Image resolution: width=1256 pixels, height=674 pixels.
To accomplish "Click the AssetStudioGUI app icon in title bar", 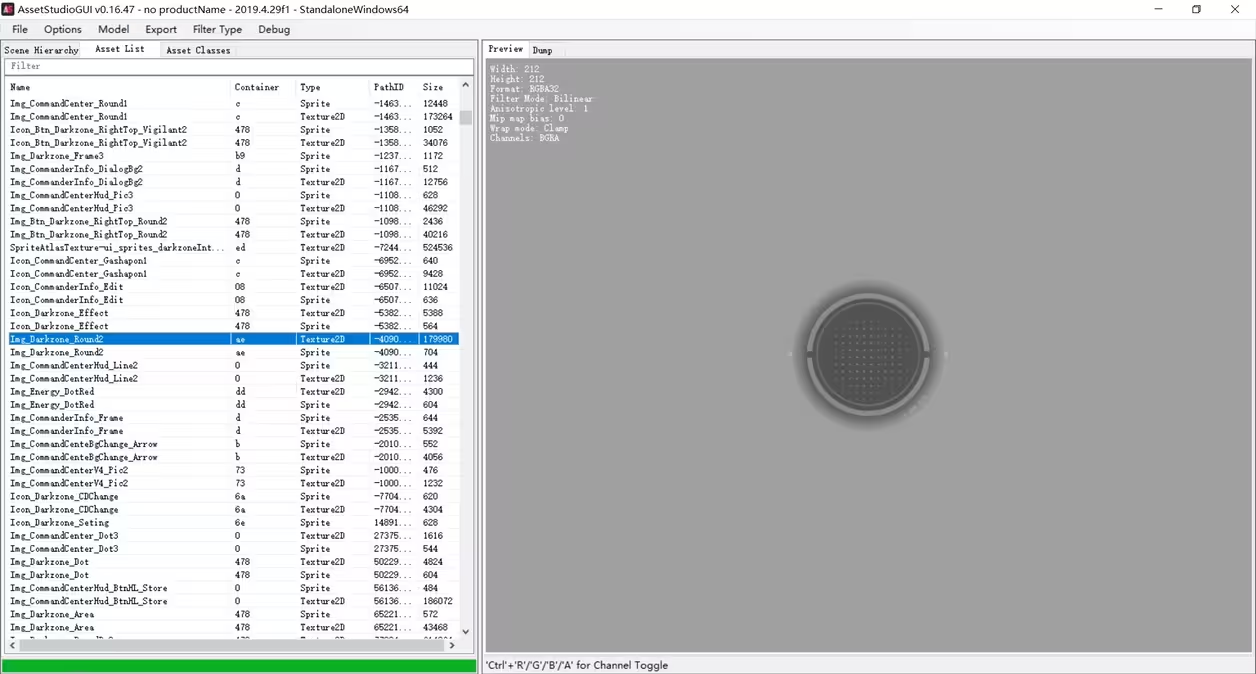I will coord(9,9).
